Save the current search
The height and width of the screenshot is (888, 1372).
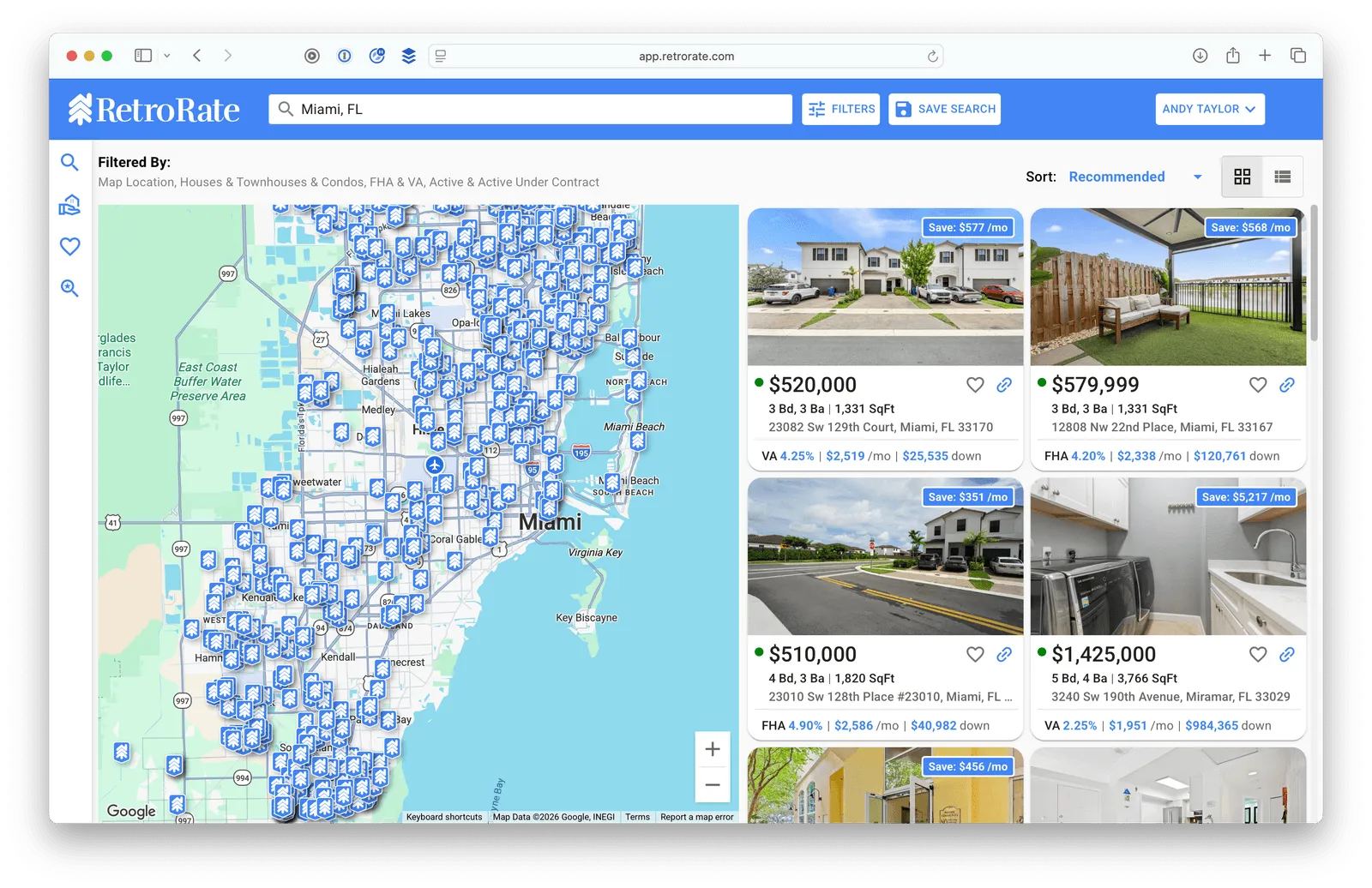[x=945, y=109]
